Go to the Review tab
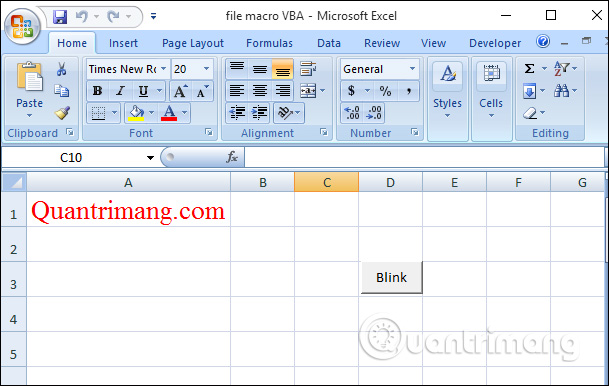 click(382, 43)
